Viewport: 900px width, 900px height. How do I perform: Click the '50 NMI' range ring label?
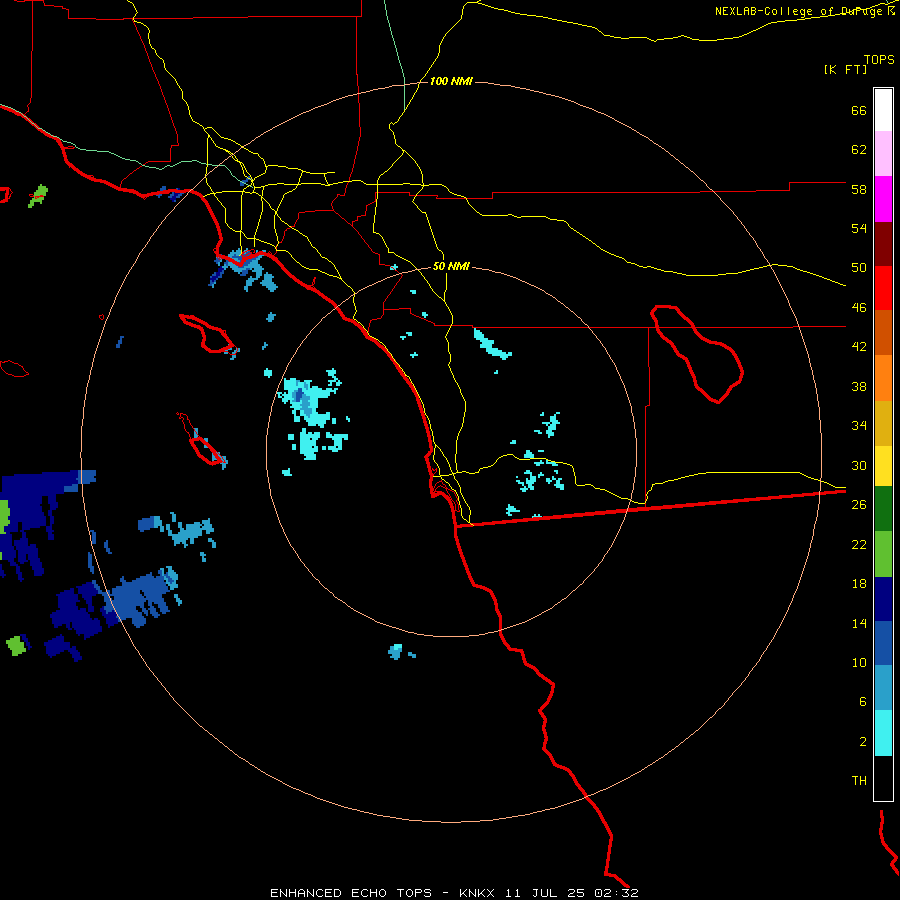451,266
